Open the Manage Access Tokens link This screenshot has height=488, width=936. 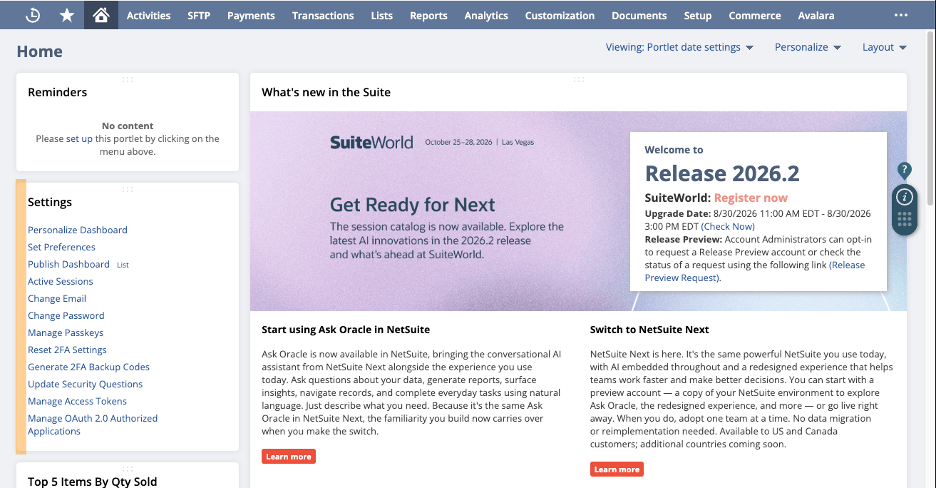tap(77, 401)
